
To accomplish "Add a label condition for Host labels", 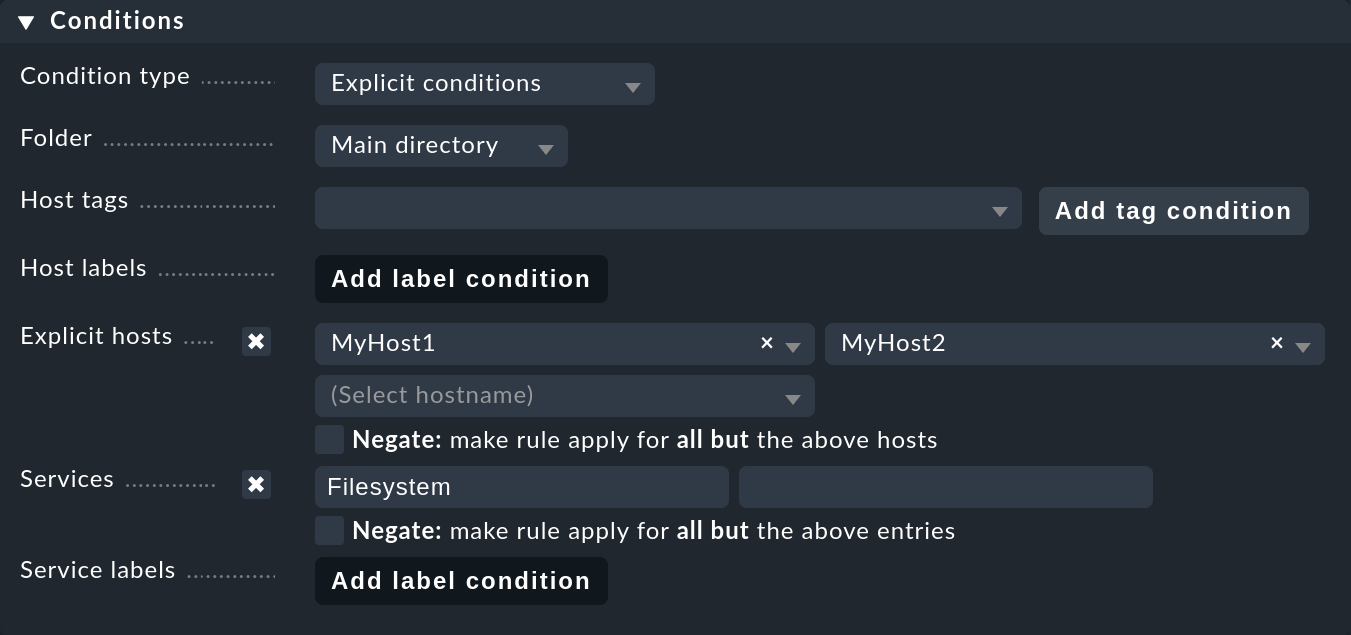I will coord(461,278).
